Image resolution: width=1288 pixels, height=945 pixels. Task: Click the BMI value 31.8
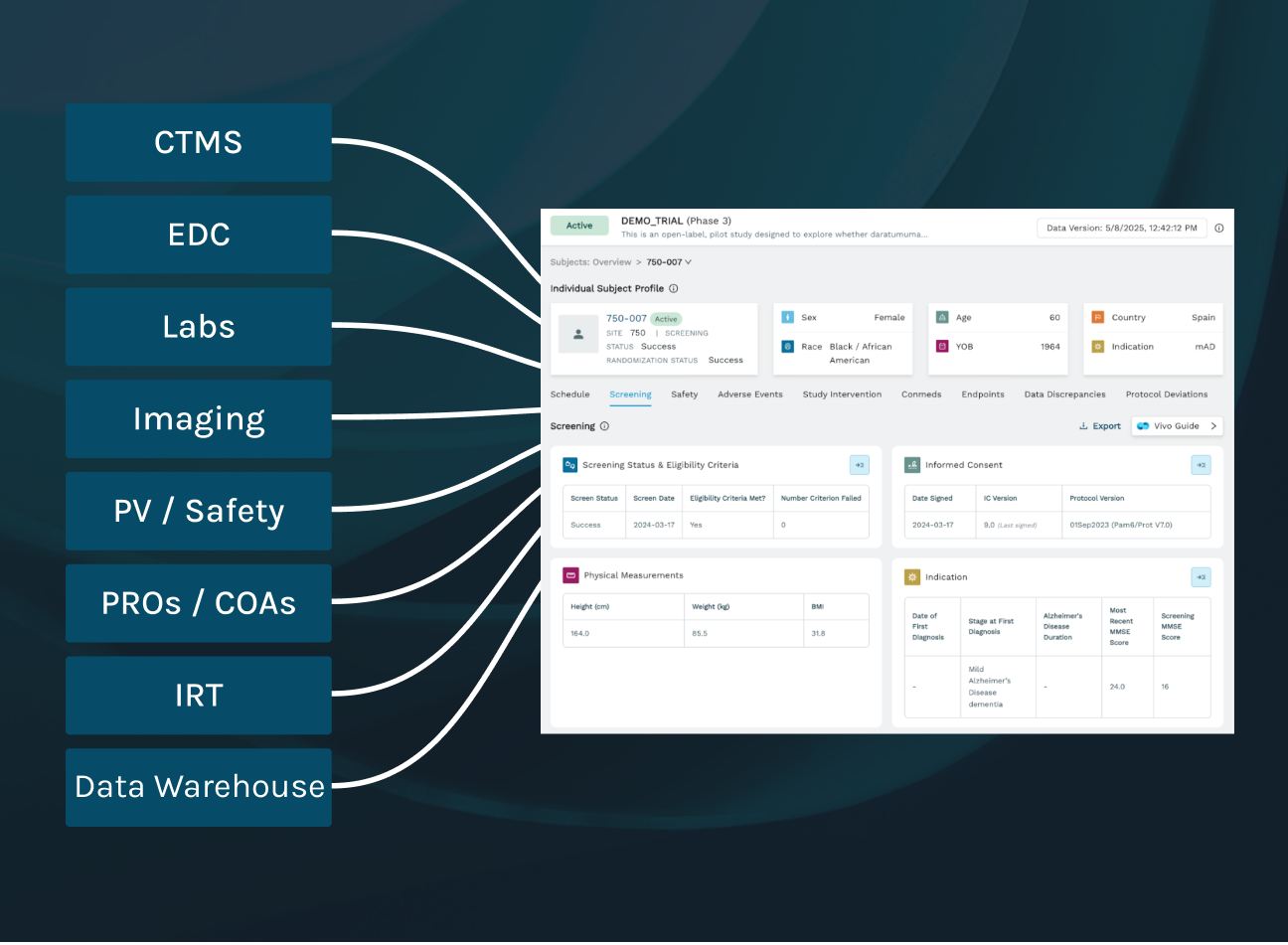pos(818,633)
